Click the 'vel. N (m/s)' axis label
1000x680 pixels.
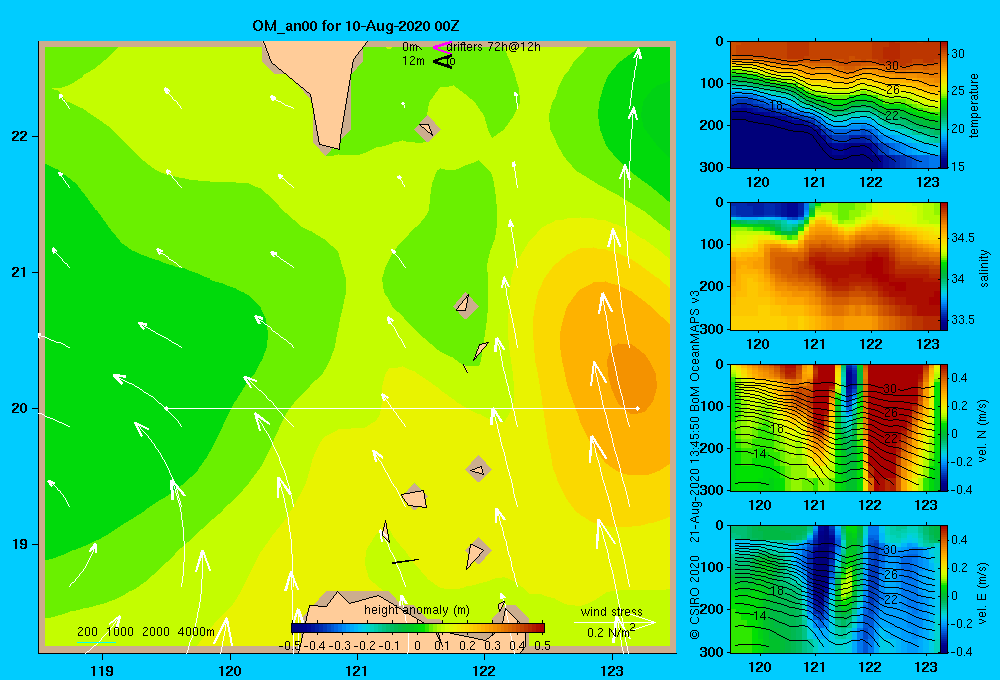click(x=983, y=431)
